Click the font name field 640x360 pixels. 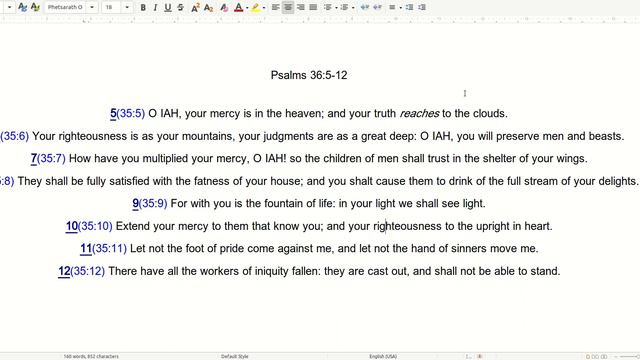(65, 7)
